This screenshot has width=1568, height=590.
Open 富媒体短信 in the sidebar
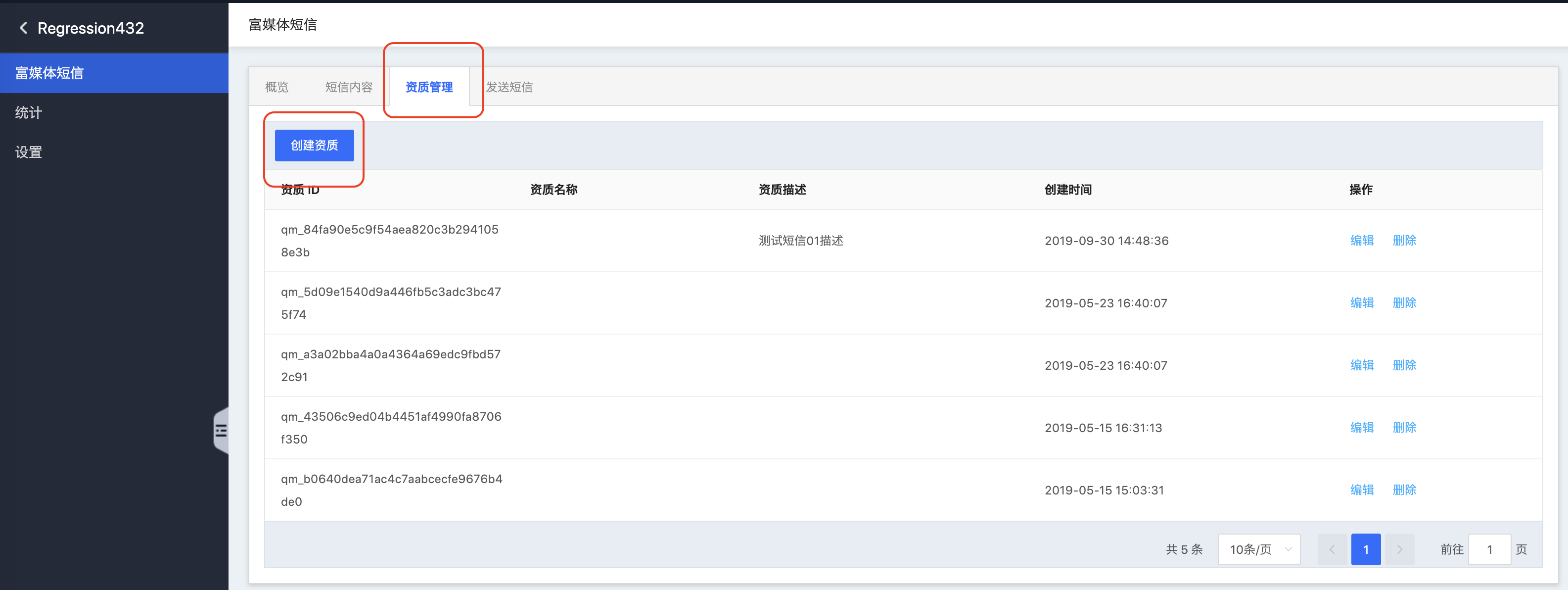(114, 73)
